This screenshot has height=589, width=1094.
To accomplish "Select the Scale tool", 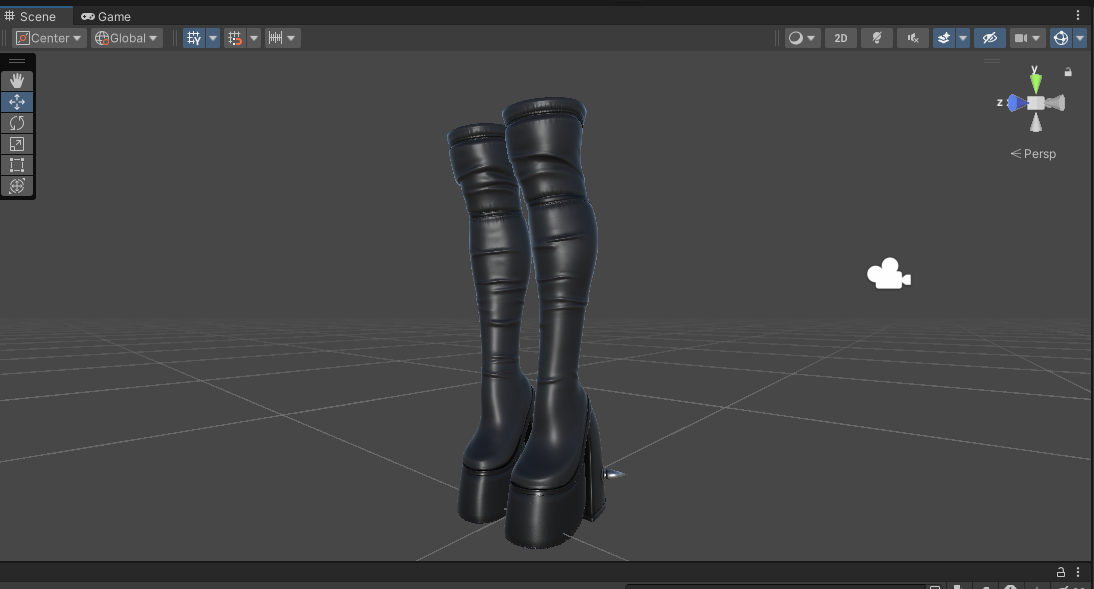I will 17,144.
